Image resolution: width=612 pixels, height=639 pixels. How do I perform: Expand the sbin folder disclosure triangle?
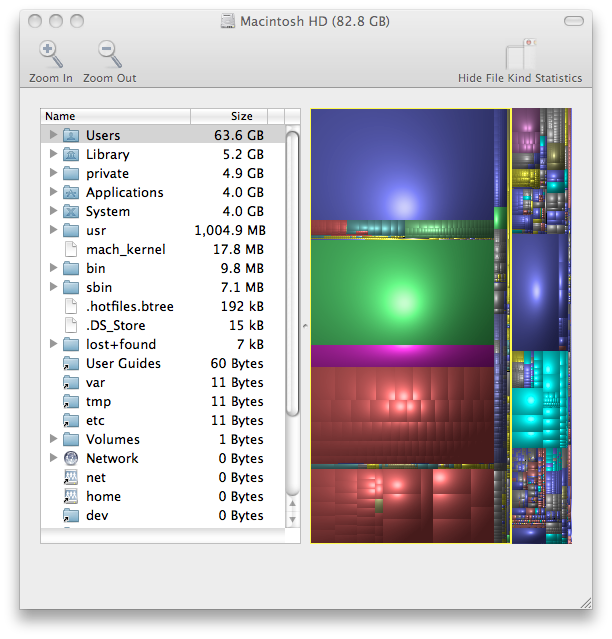53,287
